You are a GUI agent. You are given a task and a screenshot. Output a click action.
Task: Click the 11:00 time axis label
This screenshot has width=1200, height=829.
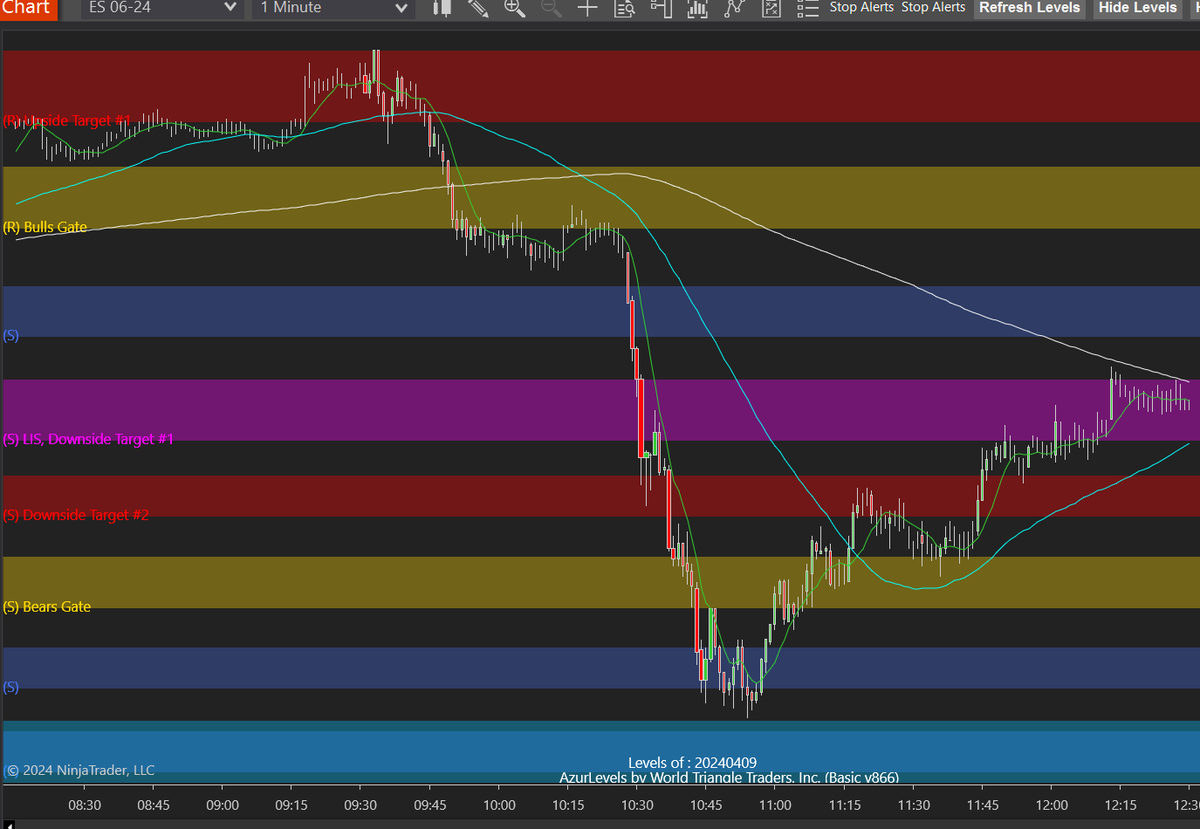pos(775,805)
